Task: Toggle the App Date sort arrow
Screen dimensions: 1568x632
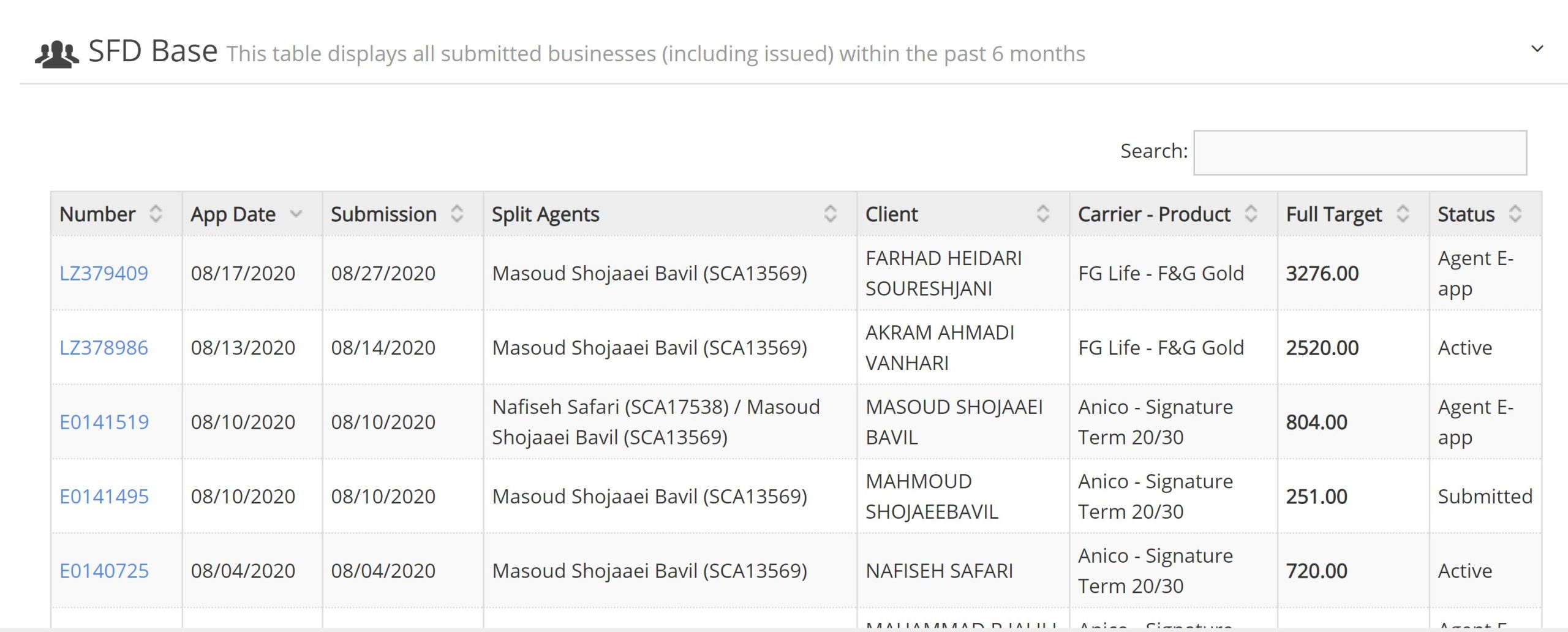Action: coord(296,214)
